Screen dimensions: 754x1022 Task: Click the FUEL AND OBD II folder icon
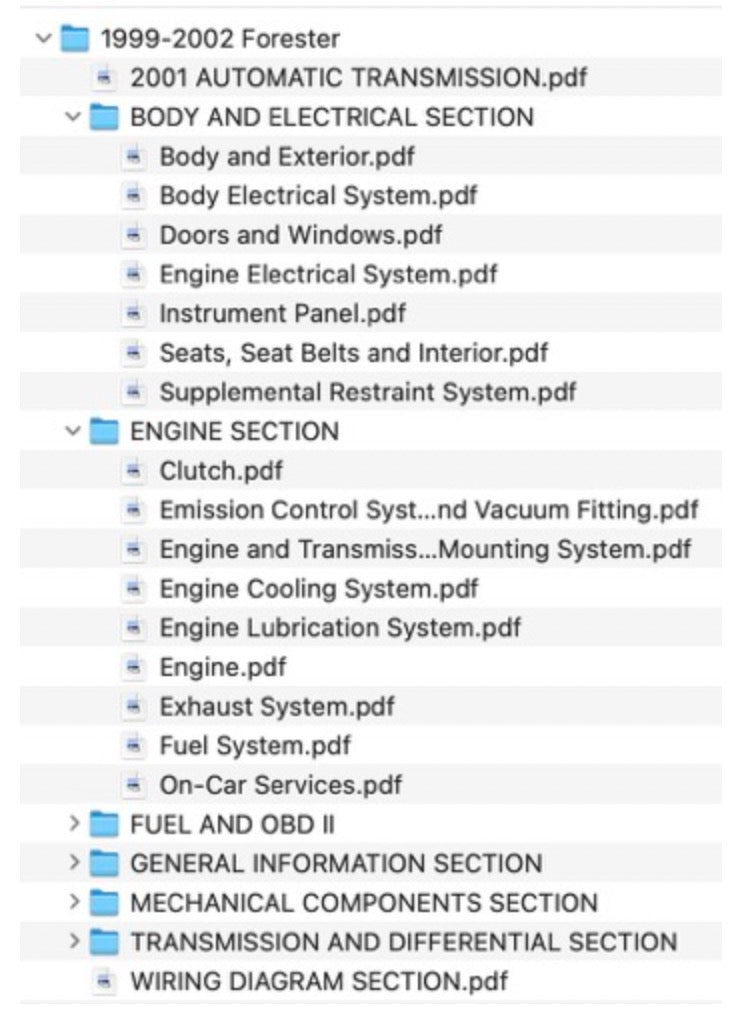(x=104, y=825)
